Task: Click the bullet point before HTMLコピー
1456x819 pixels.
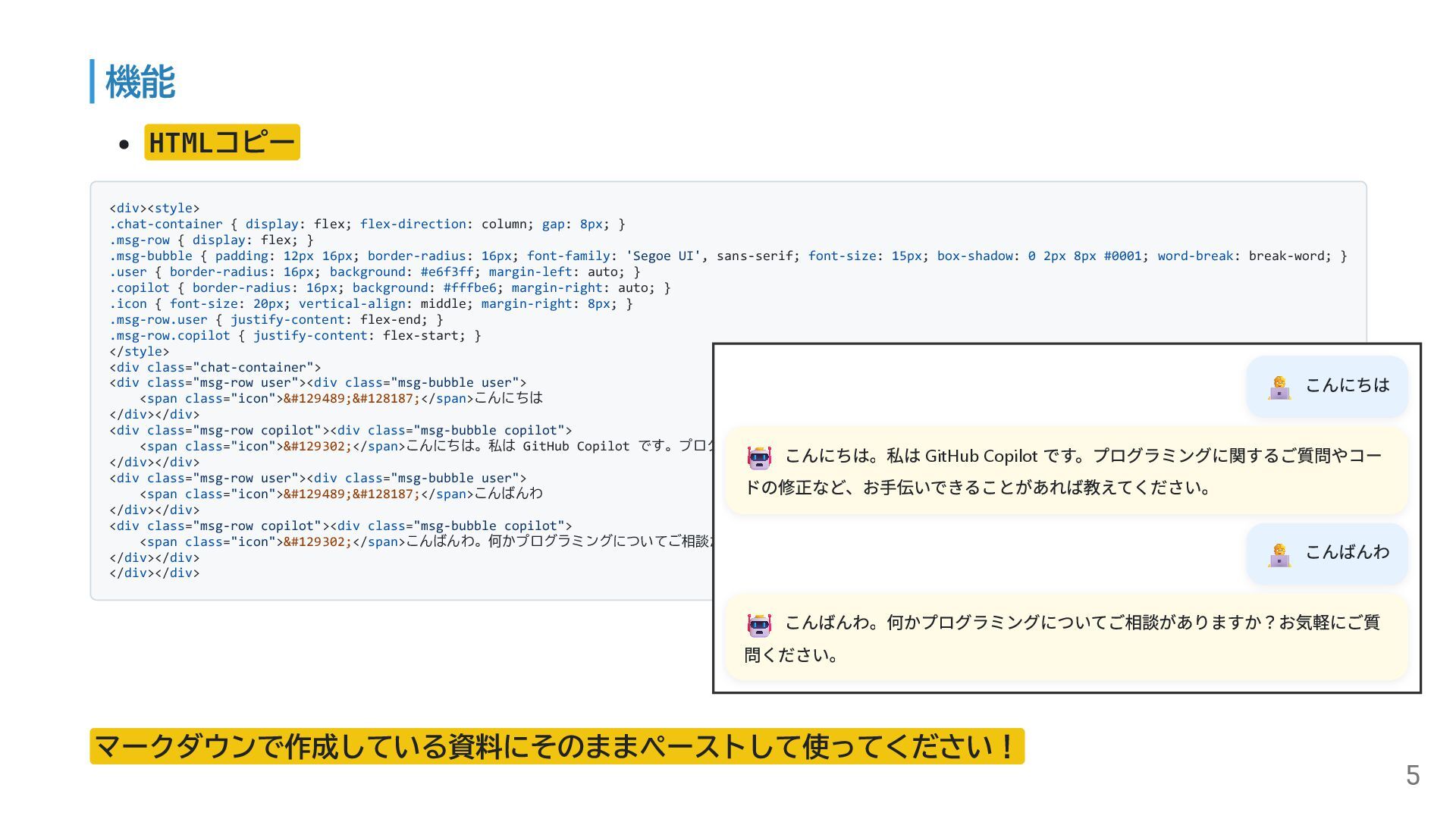Action: click(x=124, y=143)
